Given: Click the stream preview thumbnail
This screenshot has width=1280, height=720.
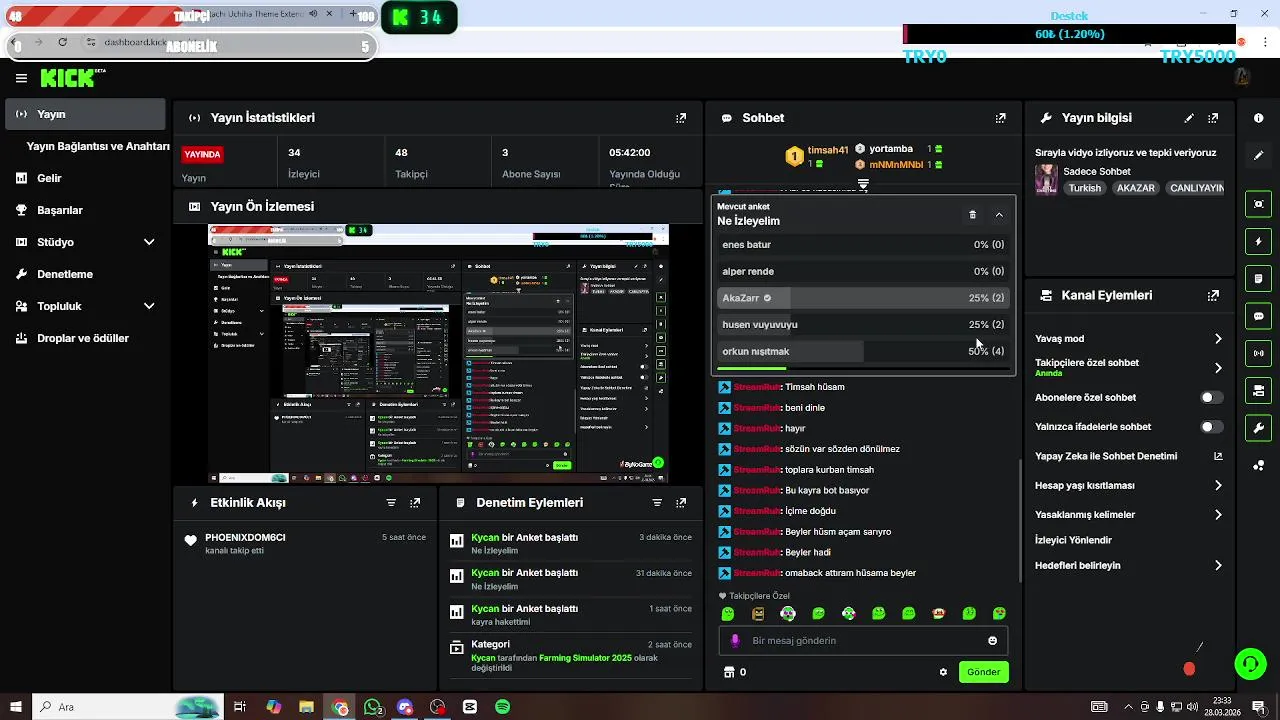Looking at the screenshot, I should point(438,353).
